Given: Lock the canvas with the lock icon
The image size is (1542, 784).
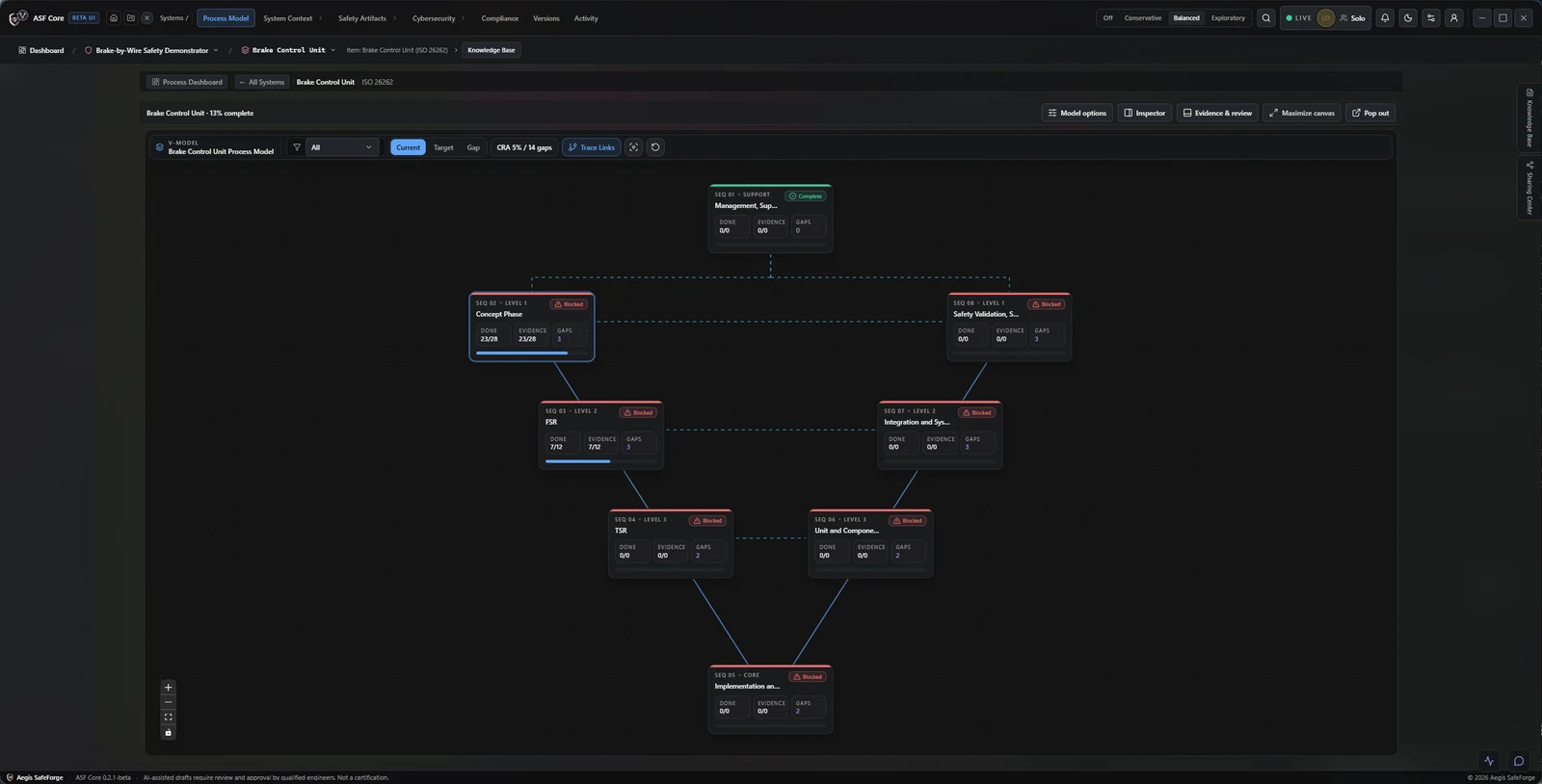Looking at the screenshot, I should pos(168,733).
